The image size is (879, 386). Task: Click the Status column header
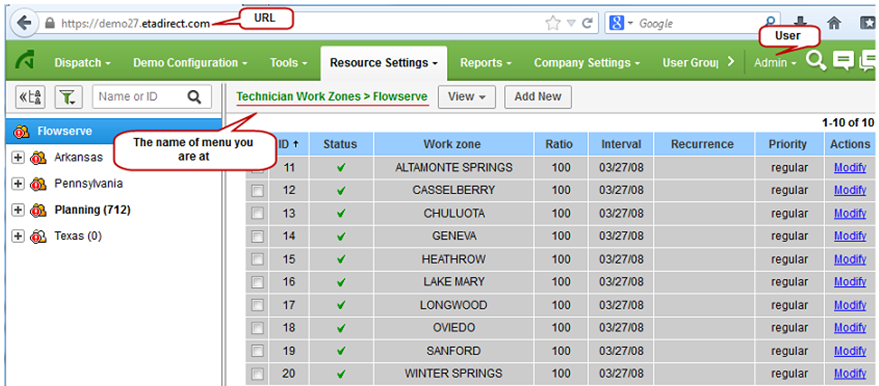pyautogui.click(x=340, y=144)
